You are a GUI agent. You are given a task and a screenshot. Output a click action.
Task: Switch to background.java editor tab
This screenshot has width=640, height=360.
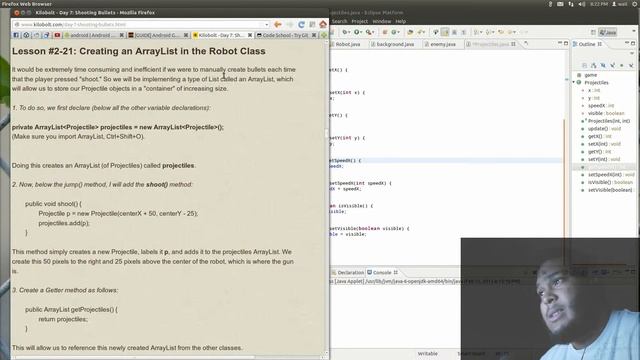(393, 44)
